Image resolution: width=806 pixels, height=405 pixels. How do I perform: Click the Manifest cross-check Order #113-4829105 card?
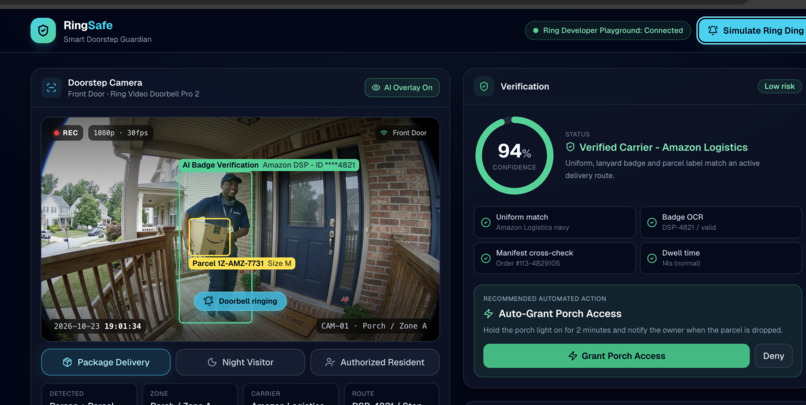pyautogui.click(x=555, y=258)
